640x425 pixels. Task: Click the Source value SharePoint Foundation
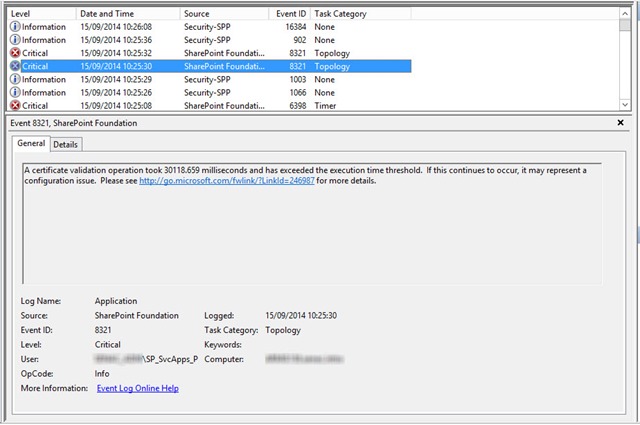click(137, 315)
